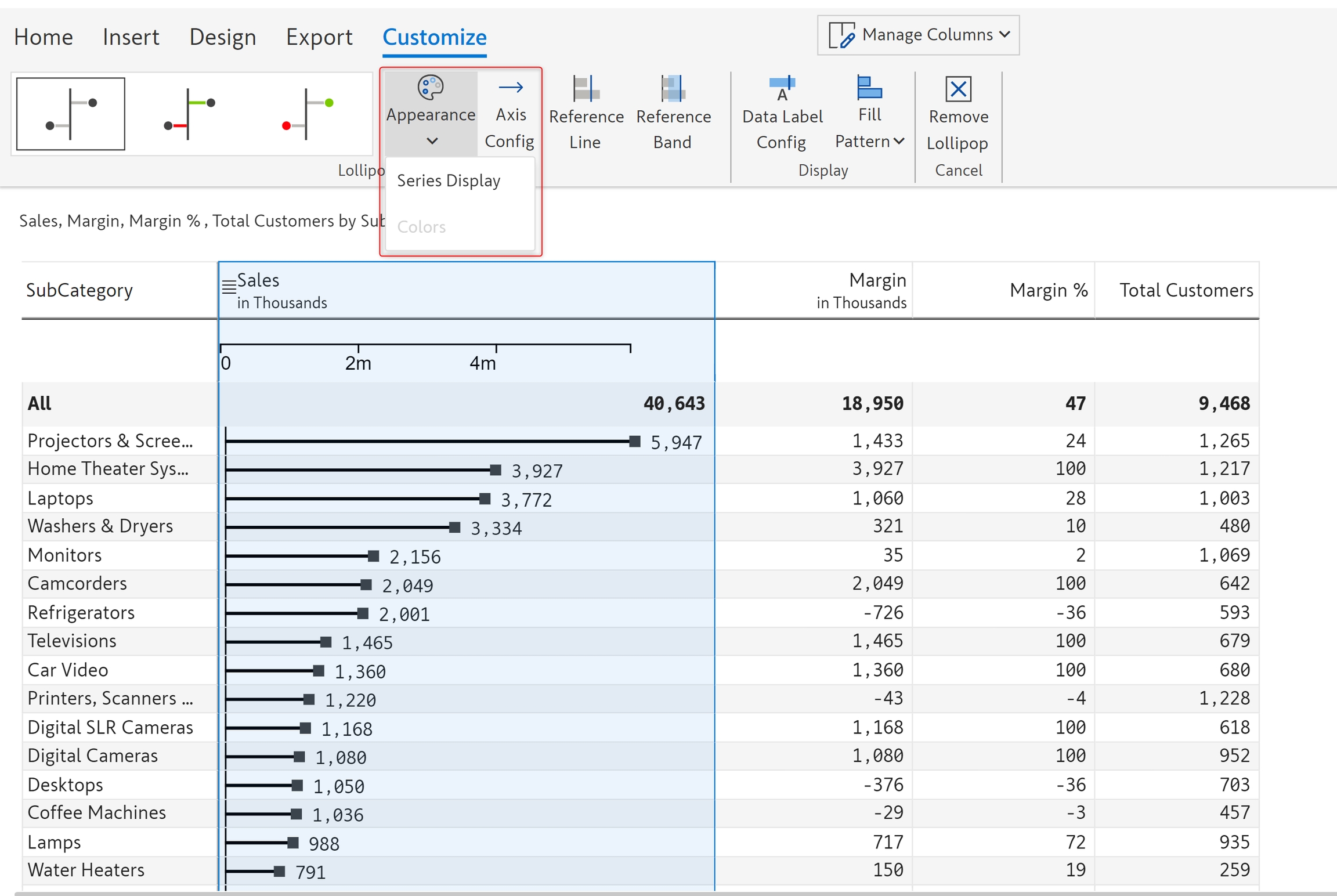Image resolution: width=1337 pixels, height=896 pixels.
Task: Switch to the Insert tab
Action: pyautogui.click(x=131, y=37)
